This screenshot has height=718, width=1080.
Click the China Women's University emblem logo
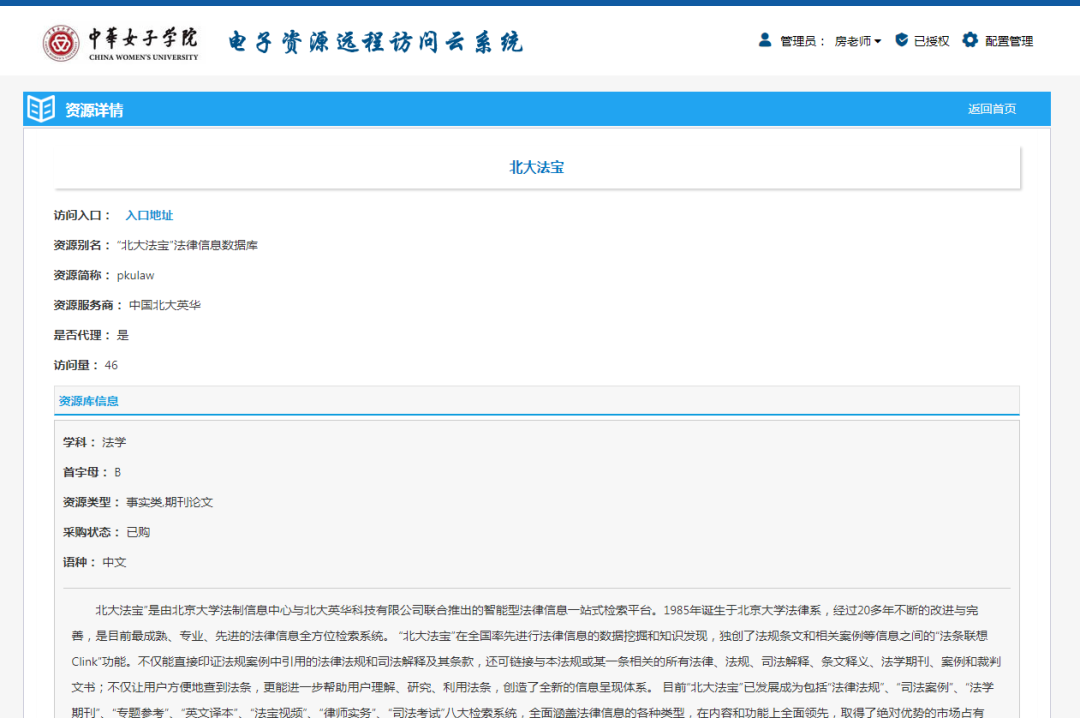61,42
